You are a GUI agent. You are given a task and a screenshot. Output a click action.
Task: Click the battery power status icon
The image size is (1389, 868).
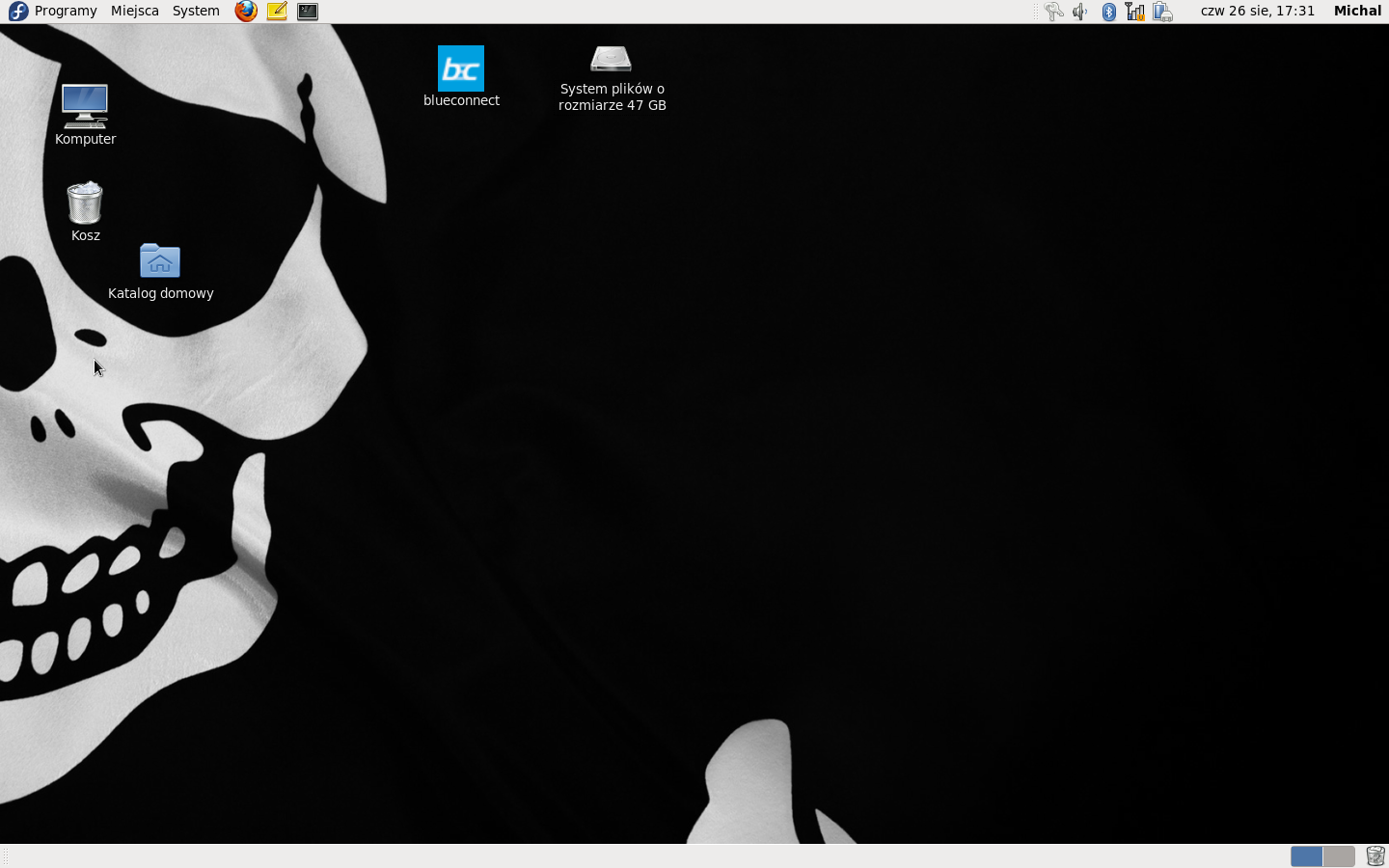[1162, 12]
